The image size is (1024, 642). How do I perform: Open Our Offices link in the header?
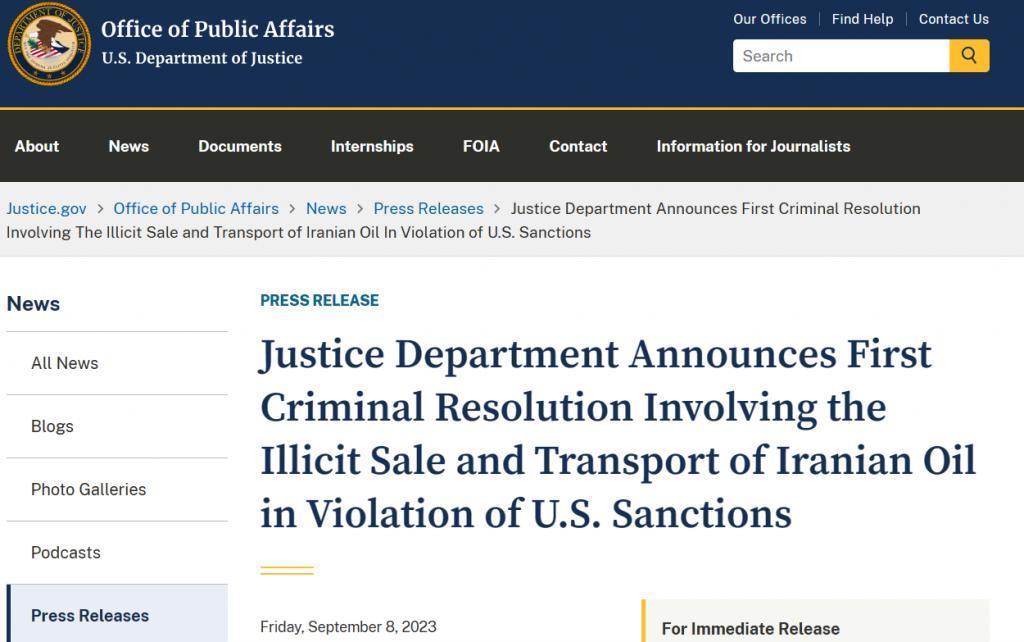pos(769,18)
